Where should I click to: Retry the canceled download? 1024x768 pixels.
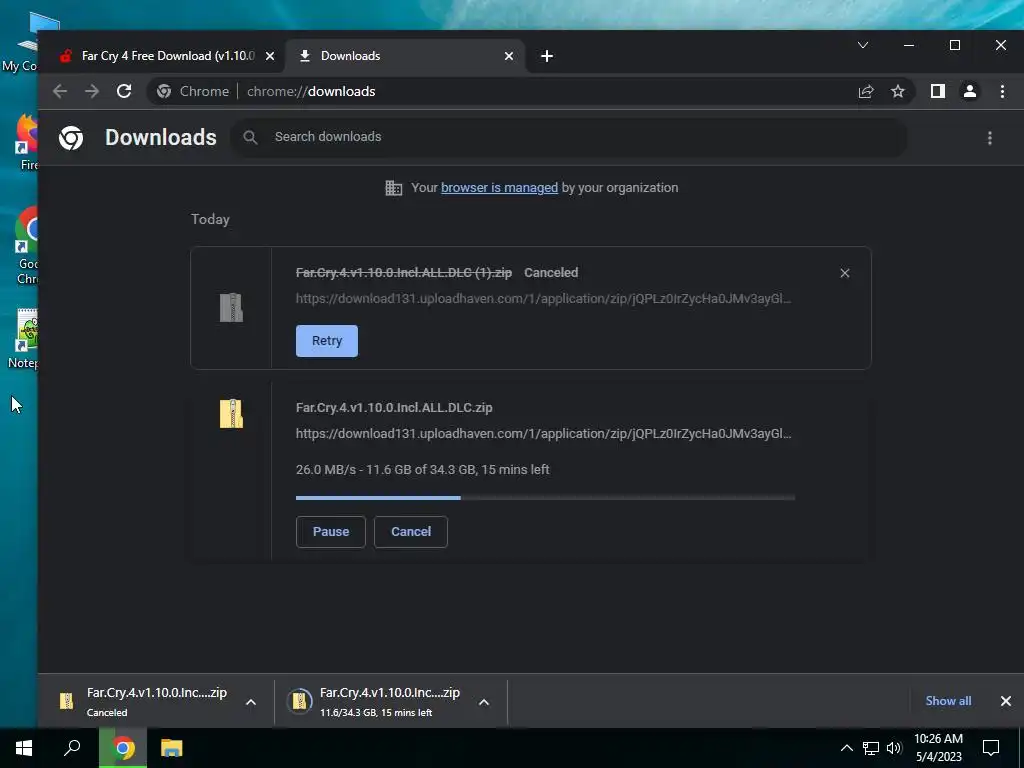[x=327, y=341]
